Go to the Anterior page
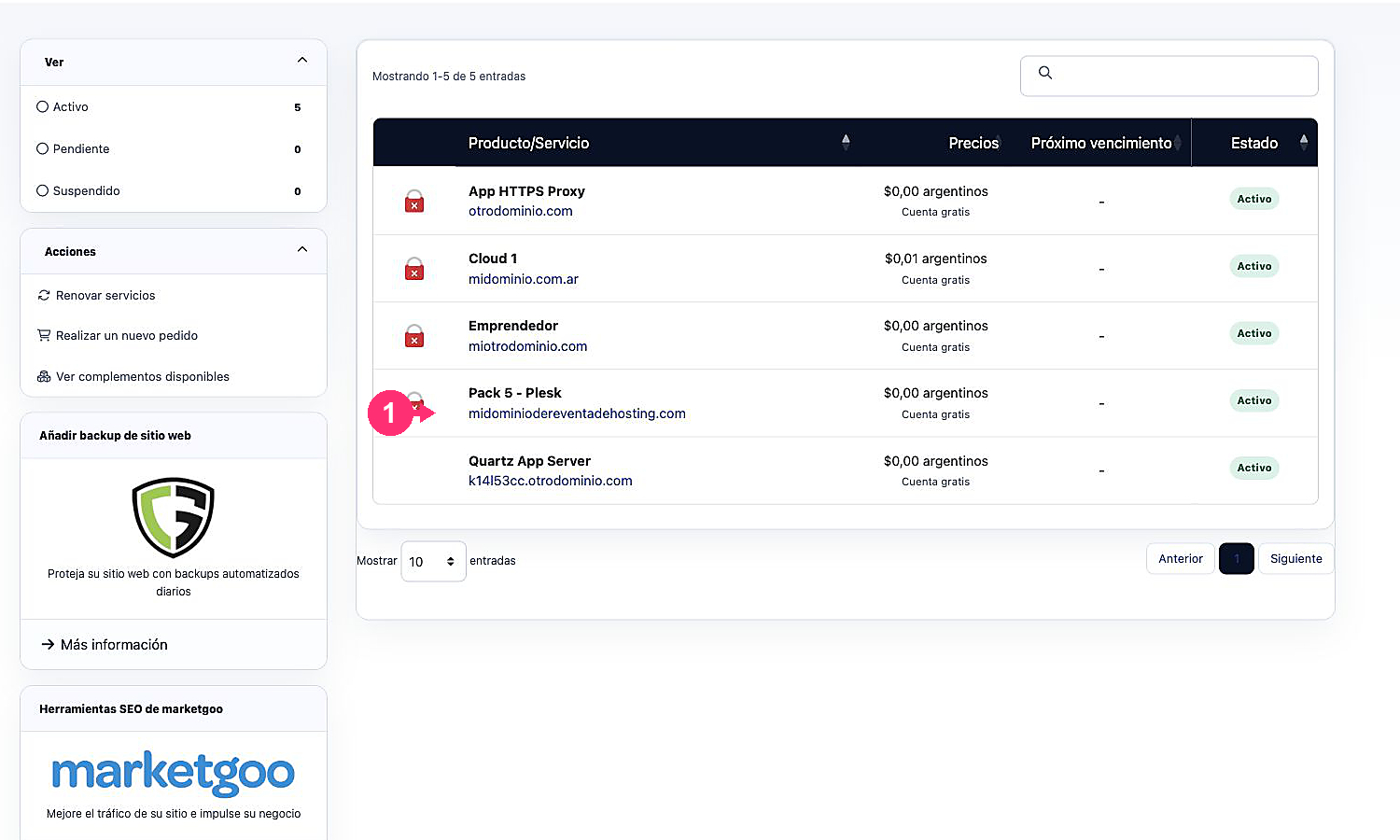Screen dimensions: 1400x840 (1181, 559)
